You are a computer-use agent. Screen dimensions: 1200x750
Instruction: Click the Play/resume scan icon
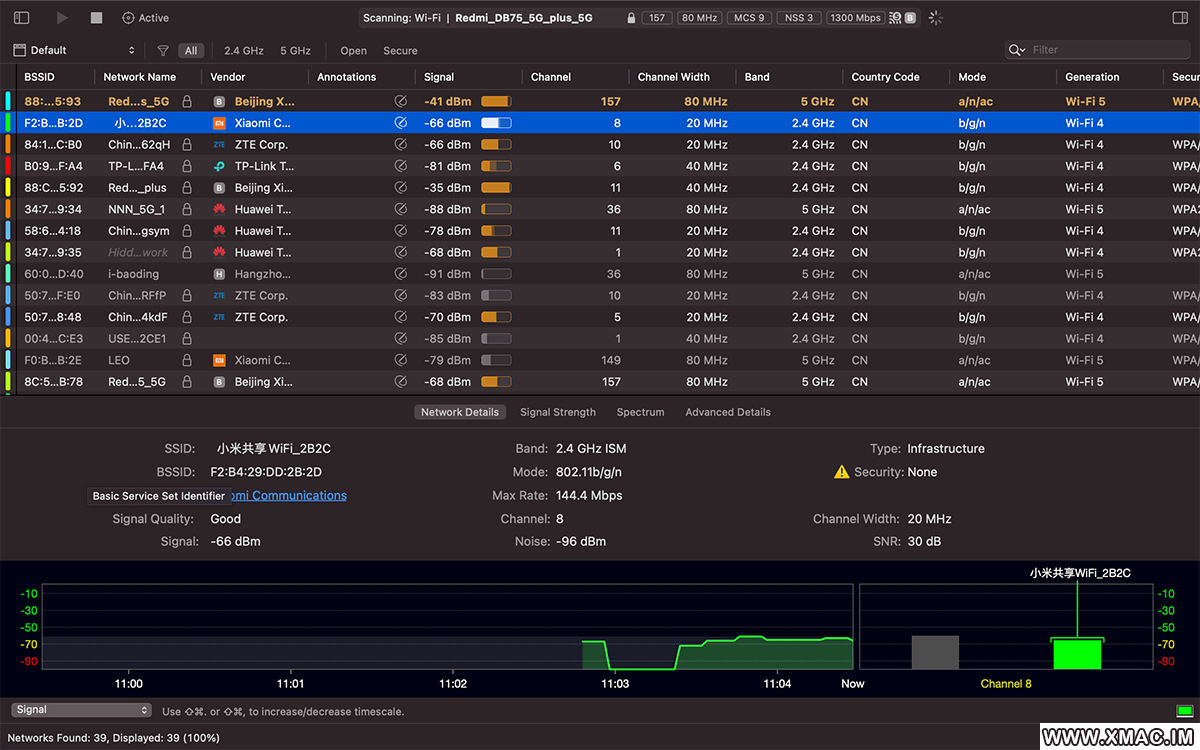click(x=63, y=18)
